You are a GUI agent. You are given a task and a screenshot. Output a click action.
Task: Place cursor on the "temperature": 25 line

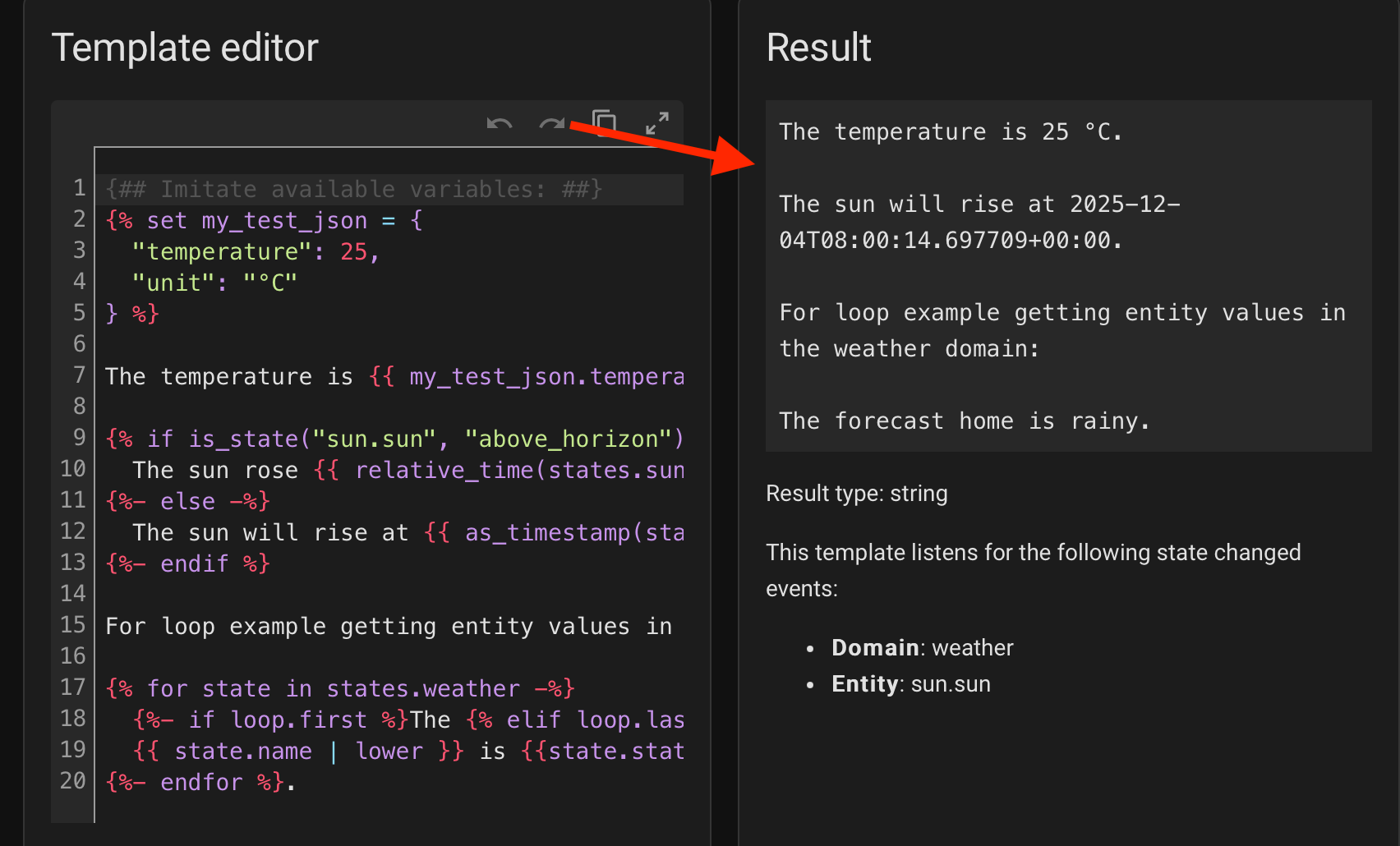click(x=255, y=252)
